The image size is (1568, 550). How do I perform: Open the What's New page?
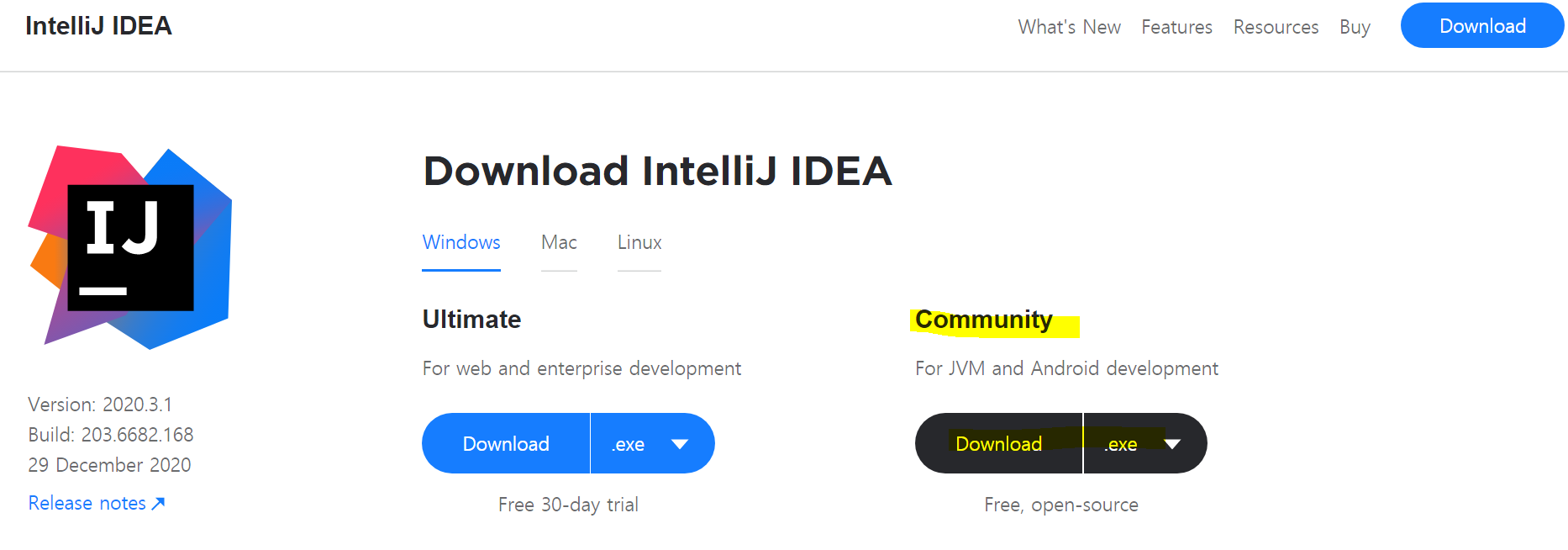click(1069, 27)
